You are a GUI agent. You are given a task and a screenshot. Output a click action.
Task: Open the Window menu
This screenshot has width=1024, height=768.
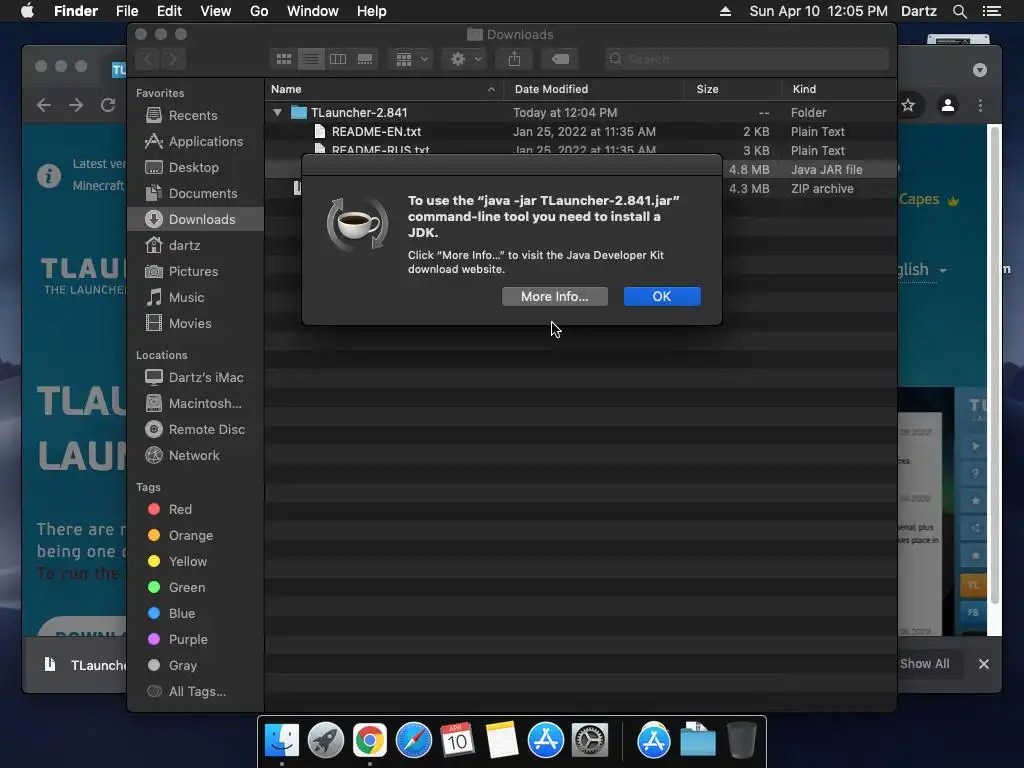tap(313, 11)
